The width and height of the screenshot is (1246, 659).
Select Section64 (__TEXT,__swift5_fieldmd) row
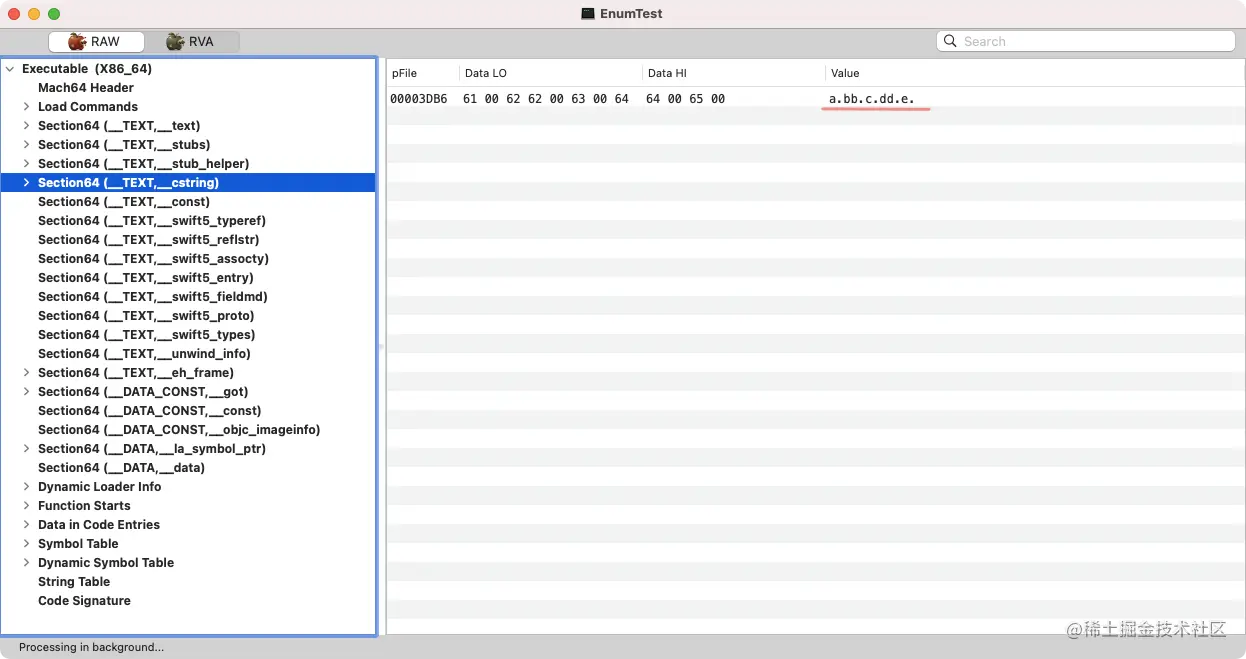coord(188,297)
